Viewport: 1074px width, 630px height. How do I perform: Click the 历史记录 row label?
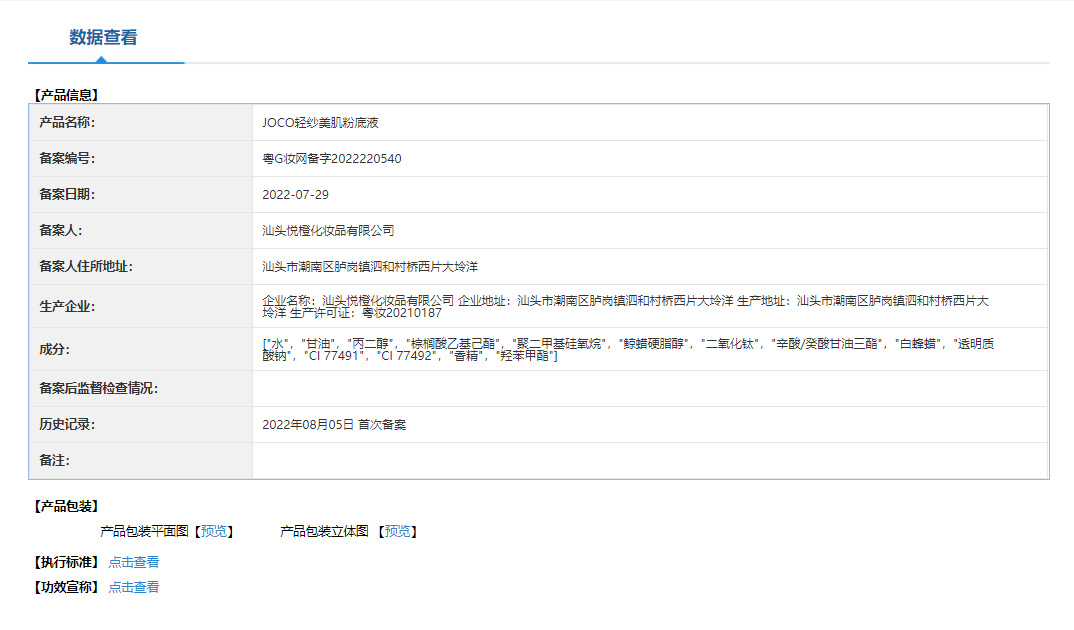pyautogui.click(x=67, y=425)
